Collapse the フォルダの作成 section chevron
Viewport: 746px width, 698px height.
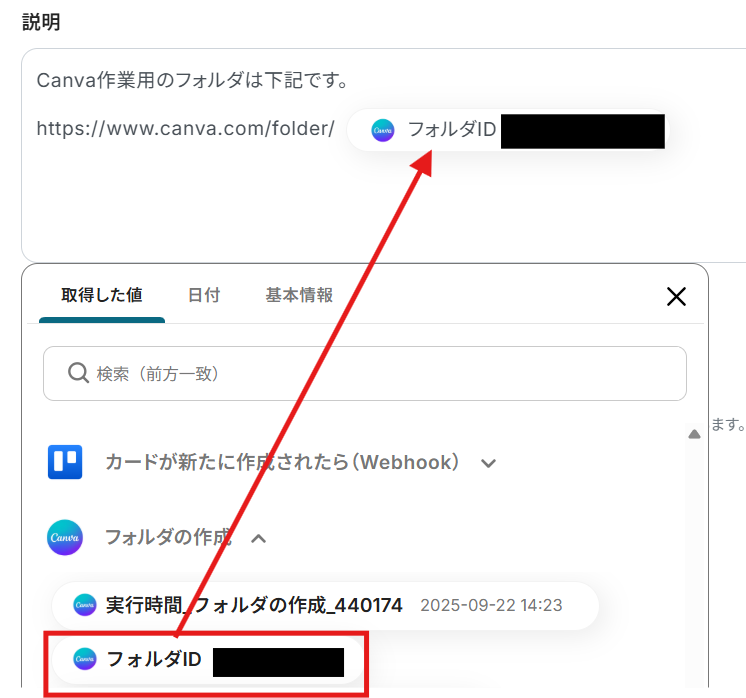point(258,539)
